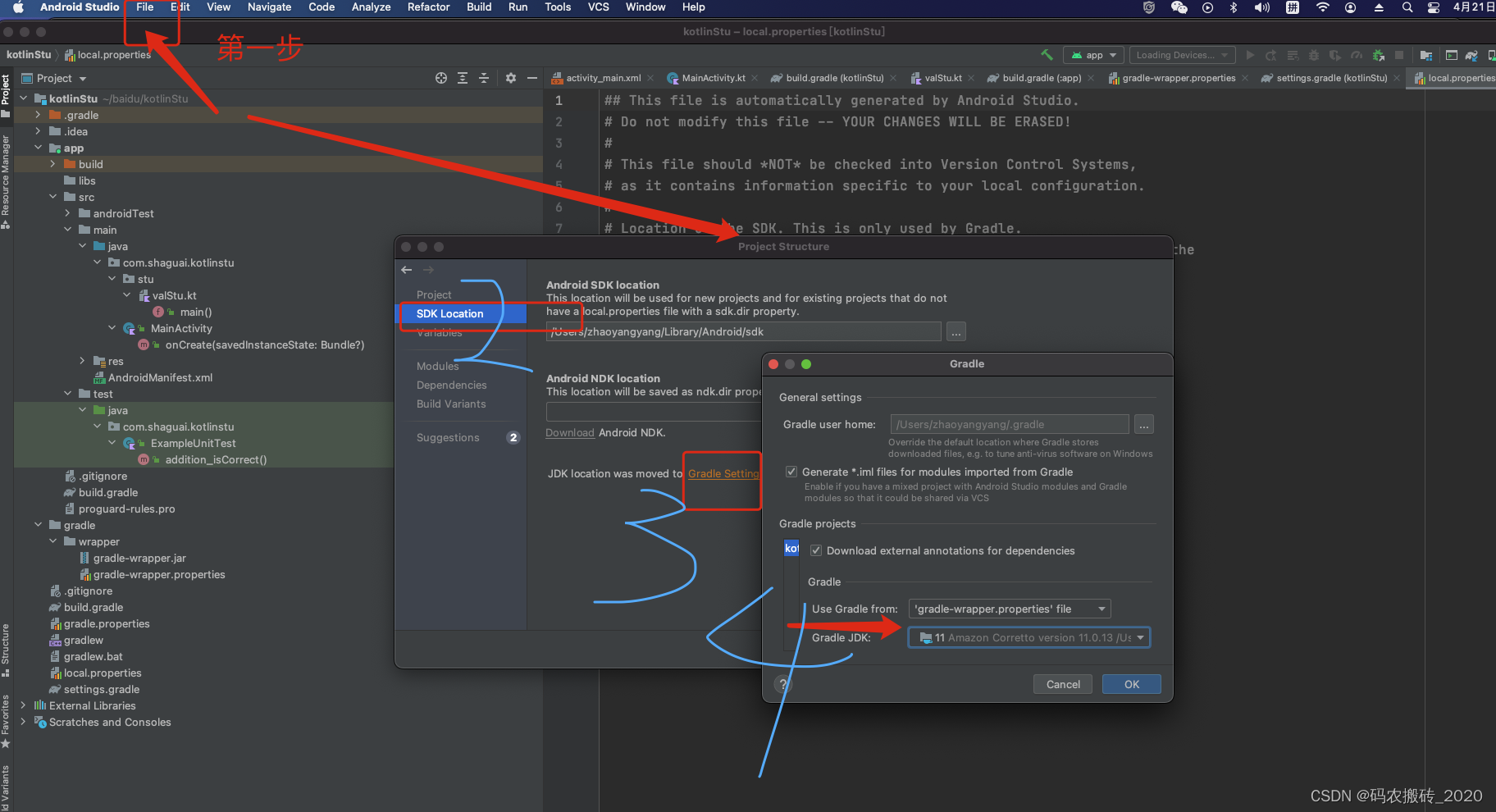The height and width of the screenshot is (812, 1496).
Task: Click the WeChat icon in menu bar
Action: [1179, 7]
